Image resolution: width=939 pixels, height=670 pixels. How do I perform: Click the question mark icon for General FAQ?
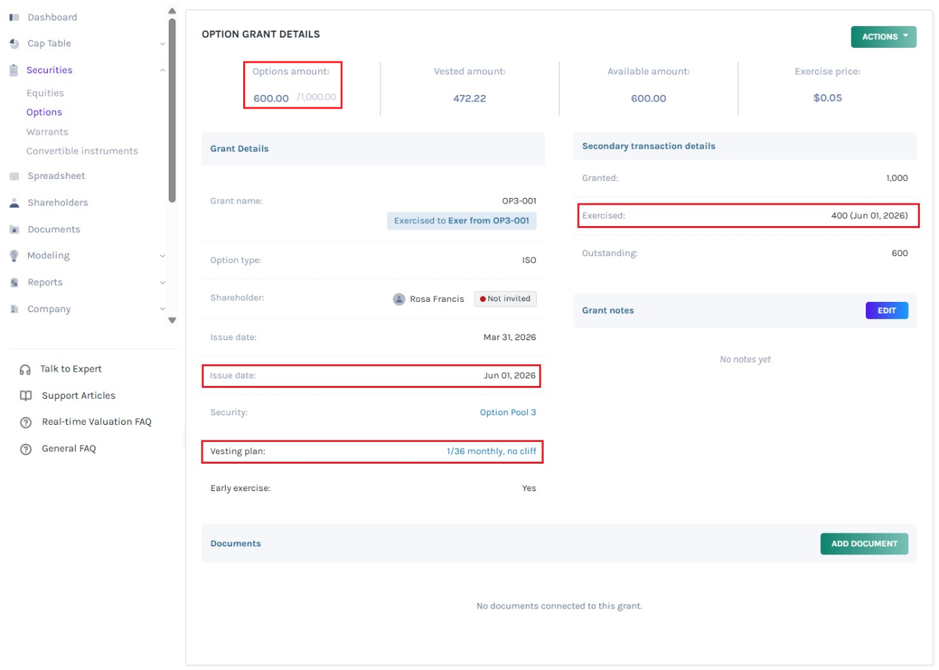click(x=26, y=449)
